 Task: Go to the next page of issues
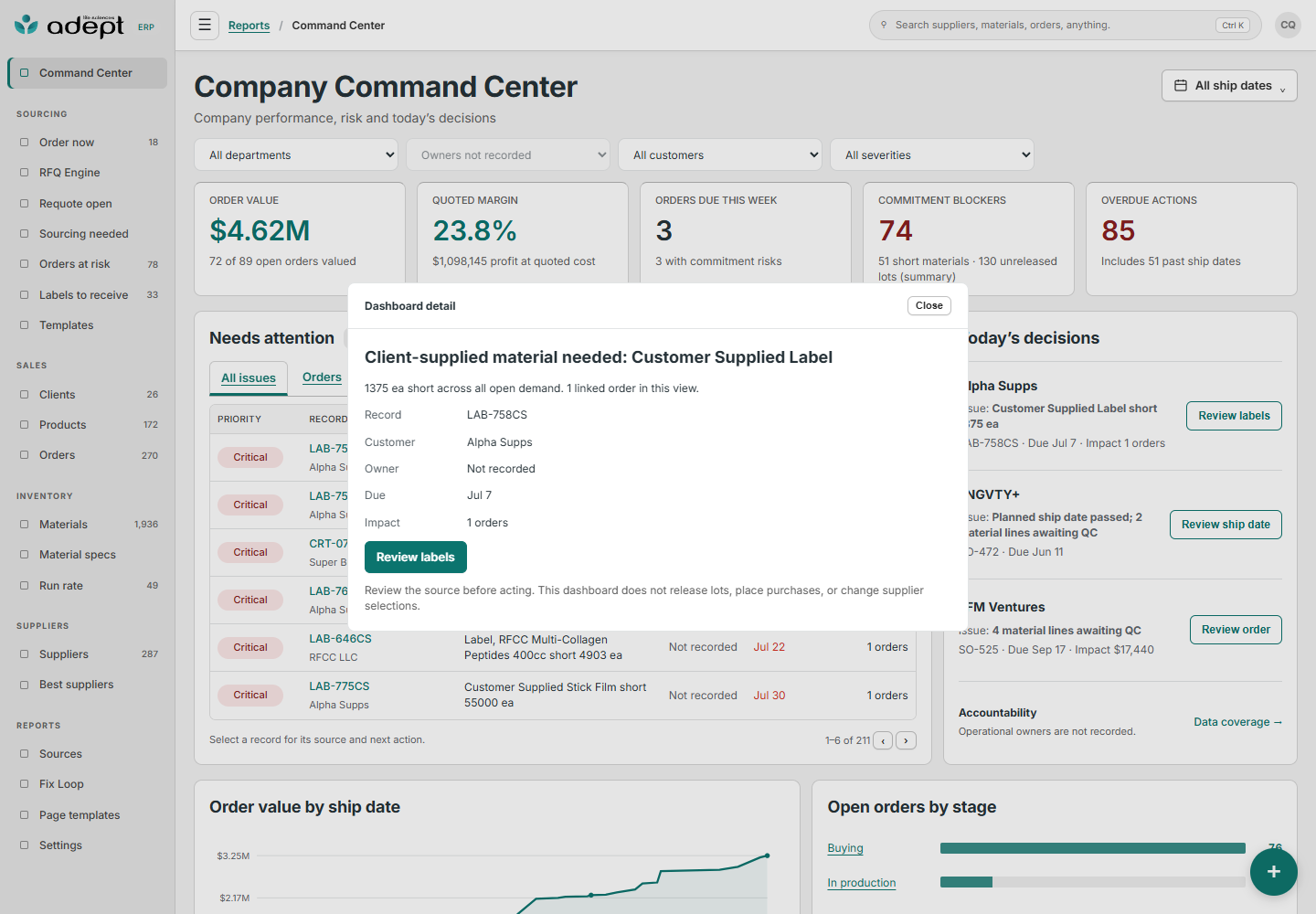coord(906,740)
